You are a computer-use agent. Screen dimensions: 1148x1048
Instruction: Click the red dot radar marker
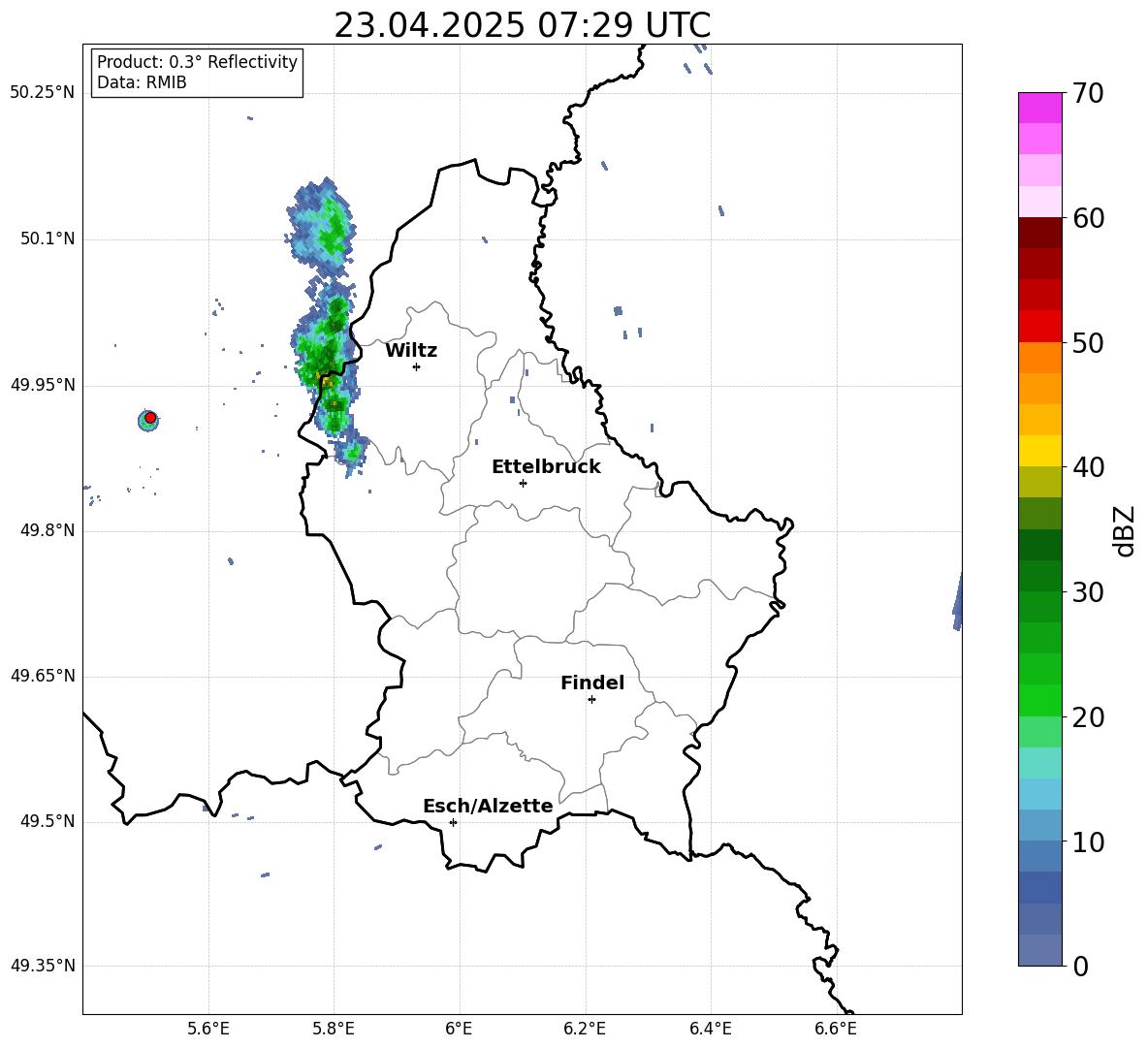(x=150, y=417)
